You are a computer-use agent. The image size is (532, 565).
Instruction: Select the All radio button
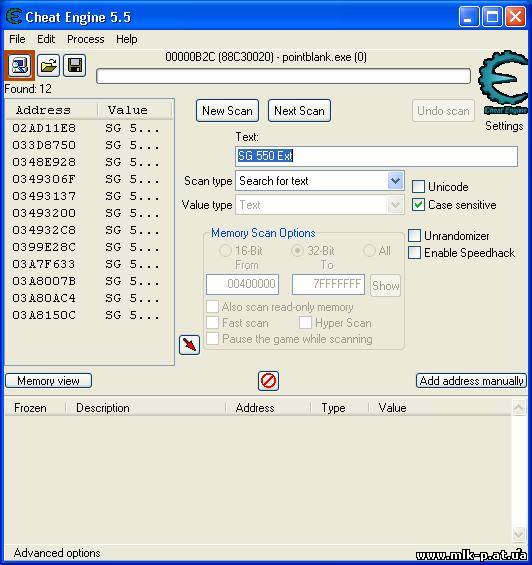click(x=369, y=250)
